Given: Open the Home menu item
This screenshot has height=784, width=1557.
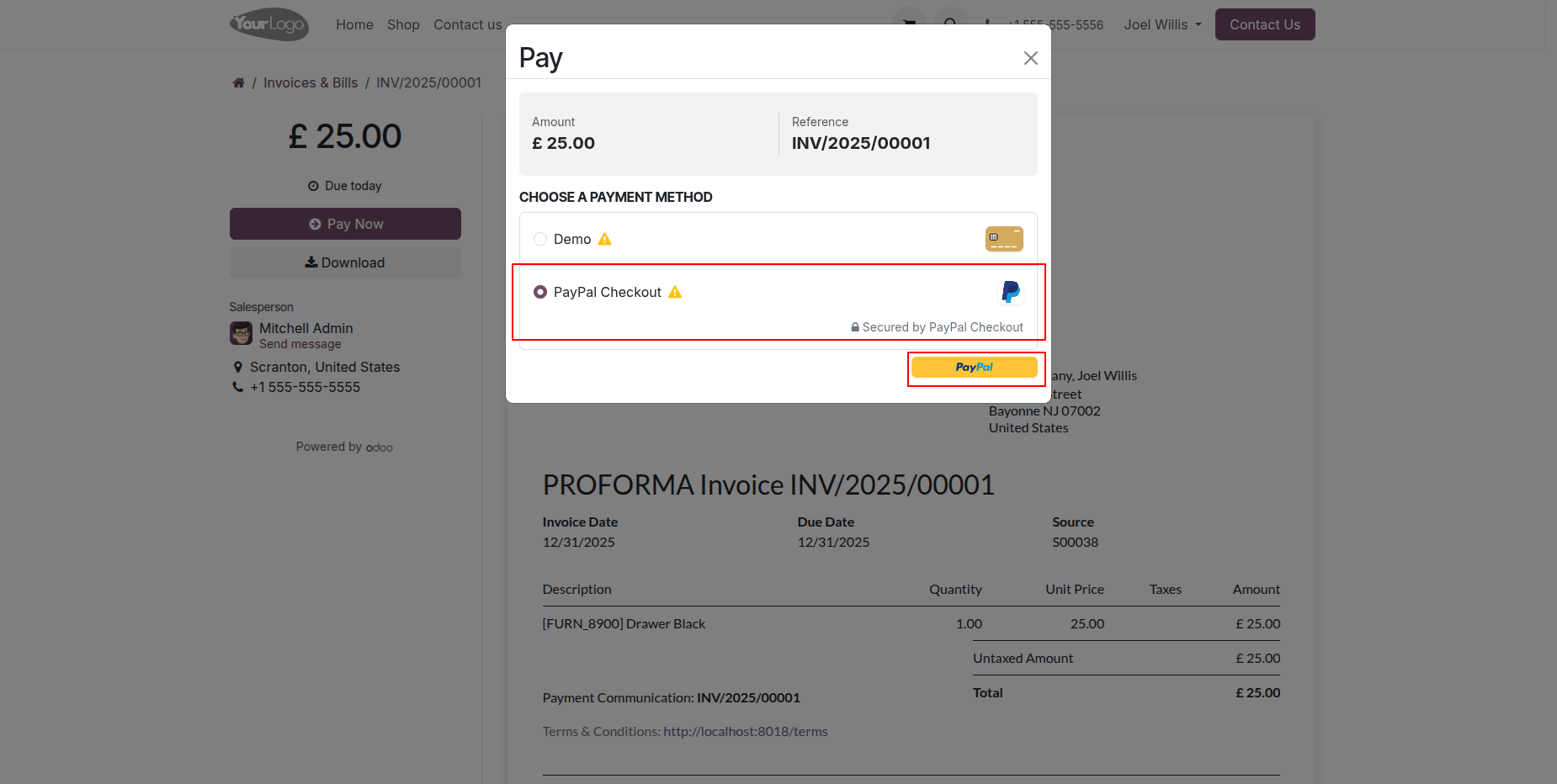Looking at the screenshot, I should [x=354, y=25].
